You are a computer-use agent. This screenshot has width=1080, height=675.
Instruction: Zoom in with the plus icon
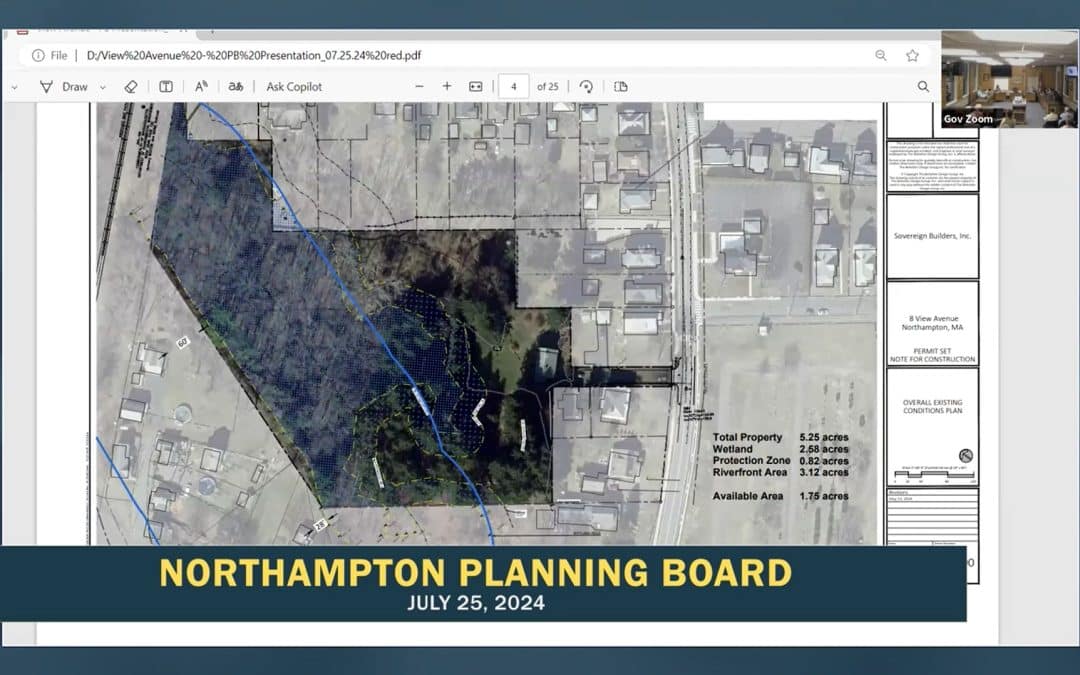click(447, 87)
